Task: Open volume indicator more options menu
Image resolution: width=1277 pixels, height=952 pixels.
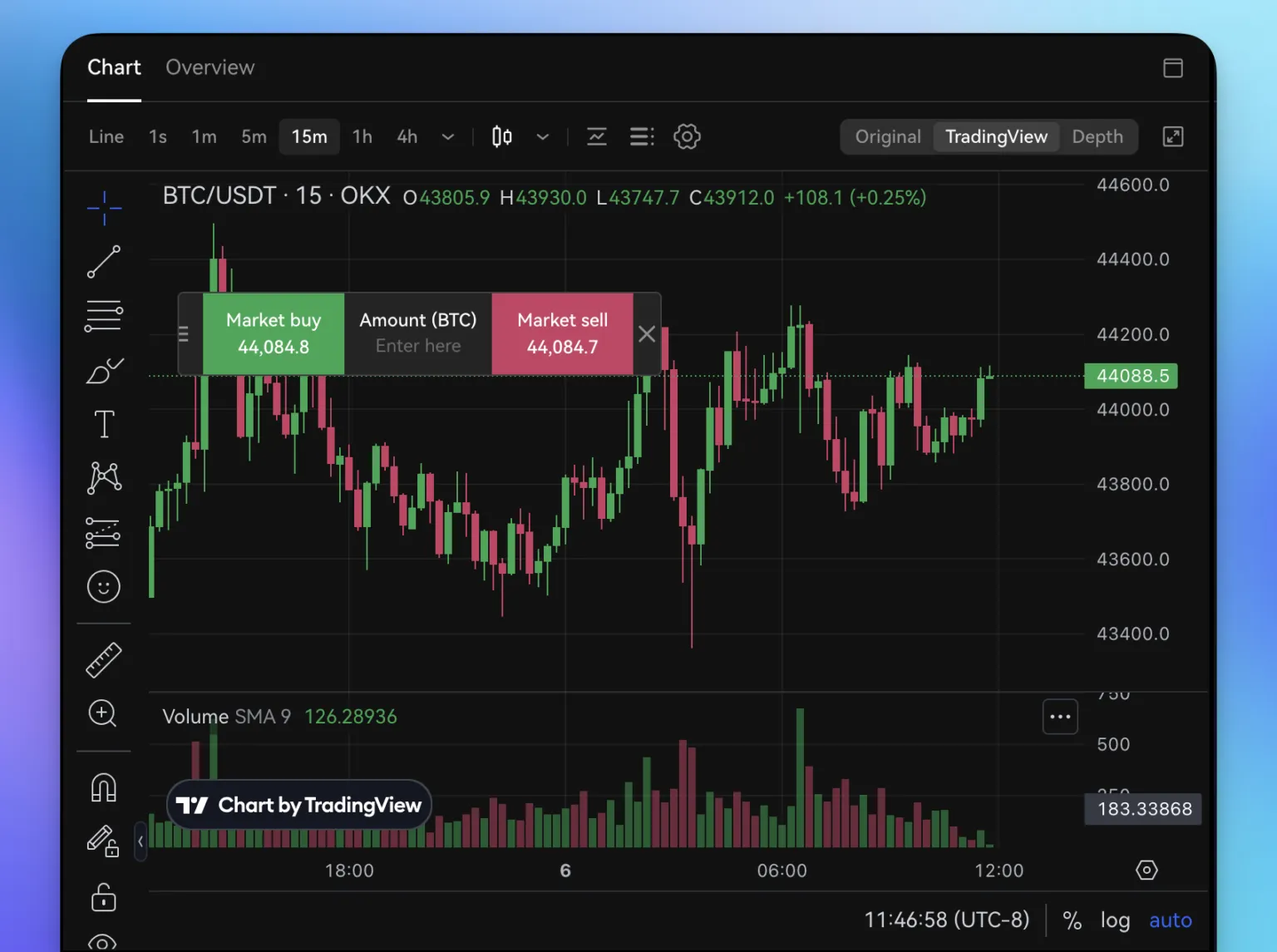Action: pyautogui.click(x=1060, y=717)
